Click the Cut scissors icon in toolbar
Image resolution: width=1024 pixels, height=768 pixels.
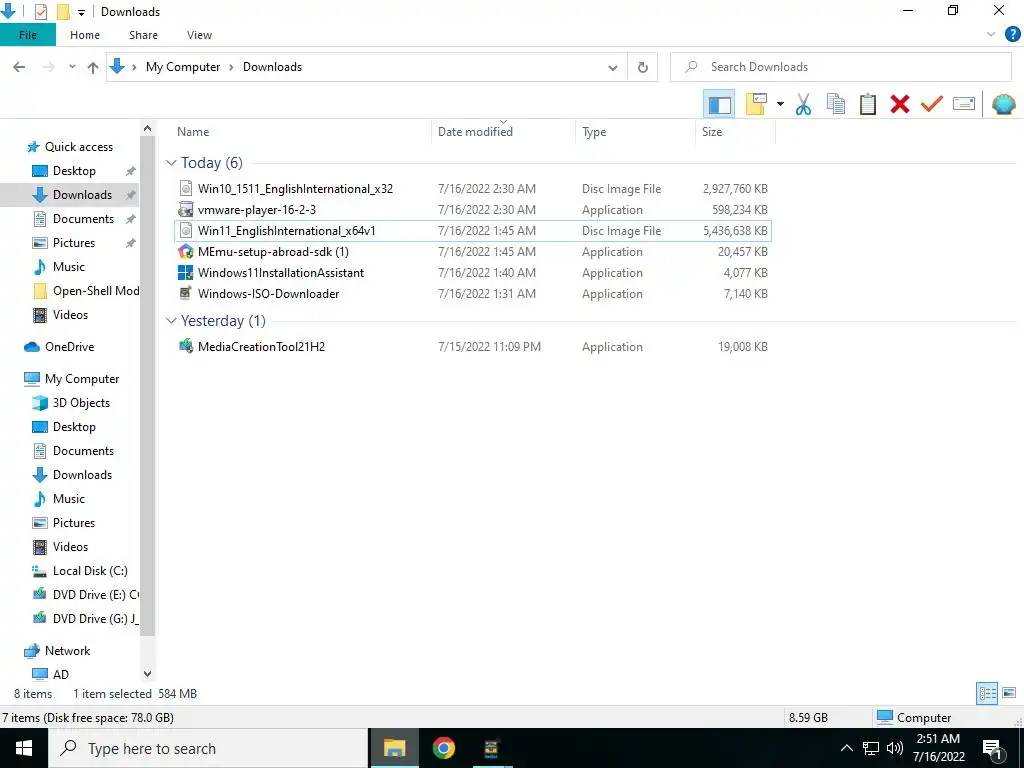(803, 104)
